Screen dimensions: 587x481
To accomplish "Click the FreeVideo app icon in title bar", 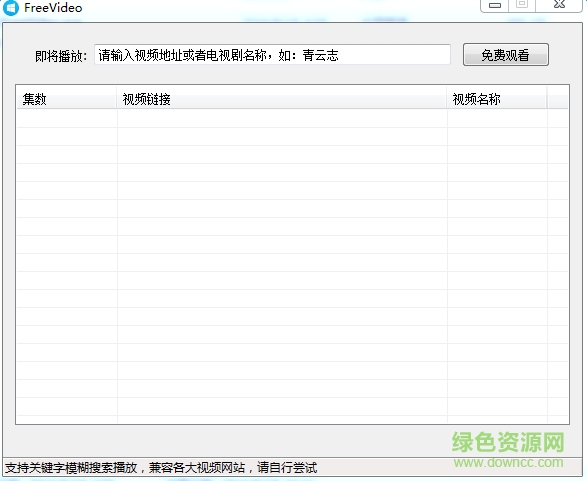I will pyautogui.click(x=10, y=7).
